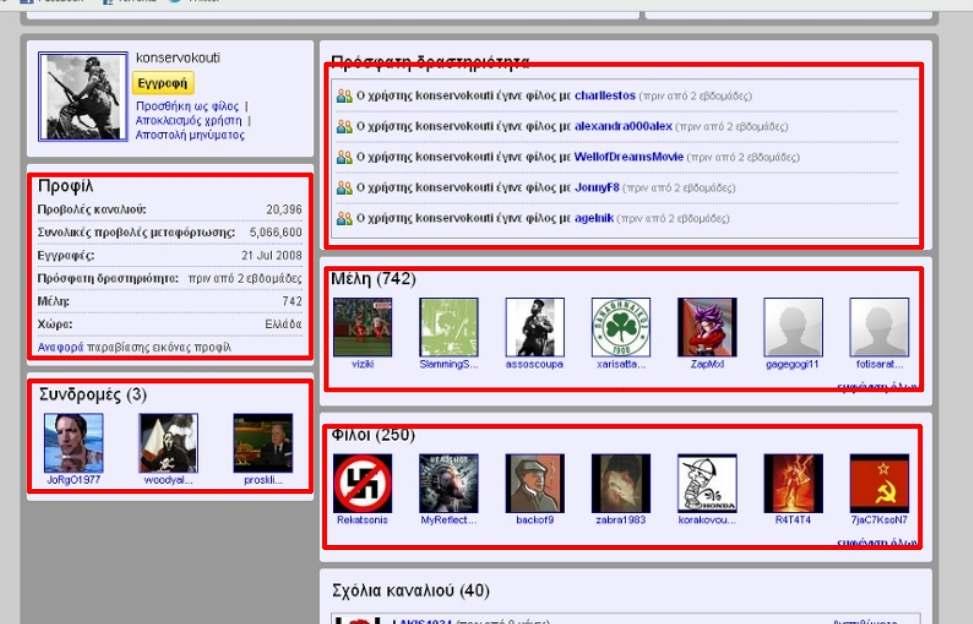This screenshot has width=973, height=624.
Task: Click the R4T4T4 username link
Action: point(793,520)
